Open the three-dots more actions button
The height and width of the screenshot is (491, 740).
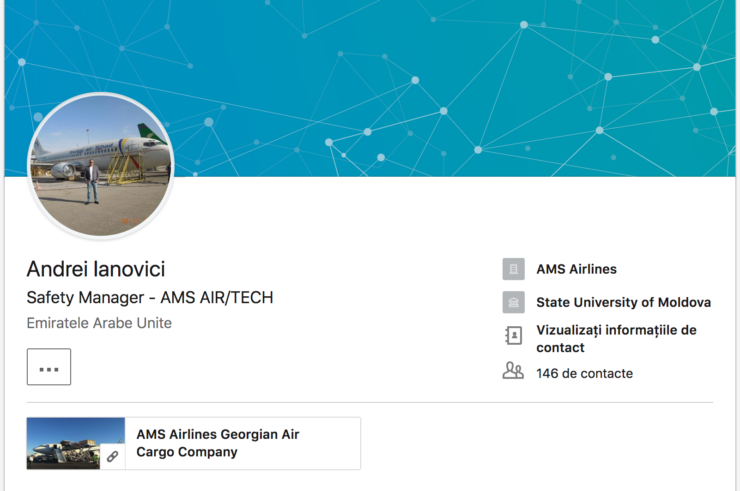(x=49, y=367)
